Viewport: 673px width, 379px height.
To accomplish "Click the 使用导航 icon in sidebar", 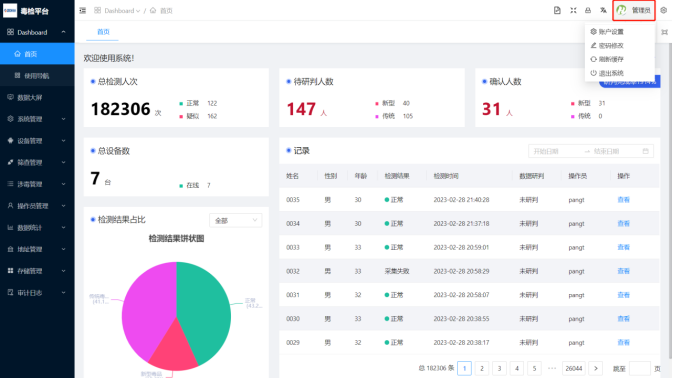I will click(x=17, y=76).
